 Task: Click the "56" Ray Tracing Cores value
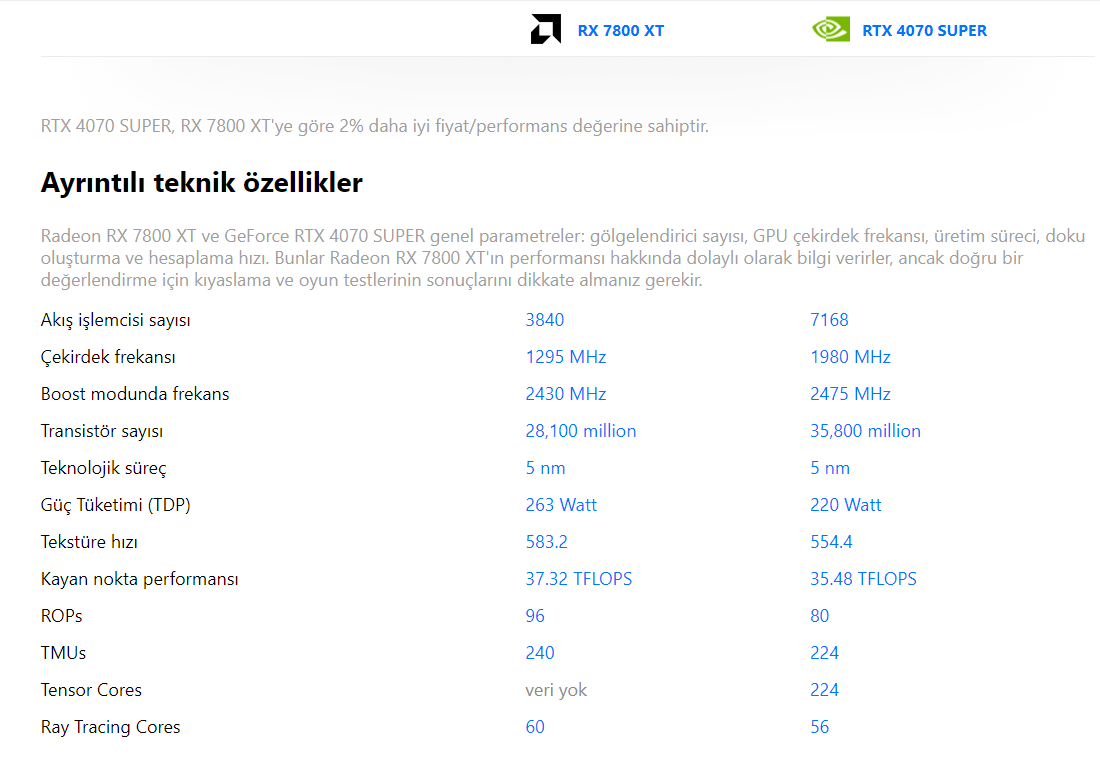[819, 728]
